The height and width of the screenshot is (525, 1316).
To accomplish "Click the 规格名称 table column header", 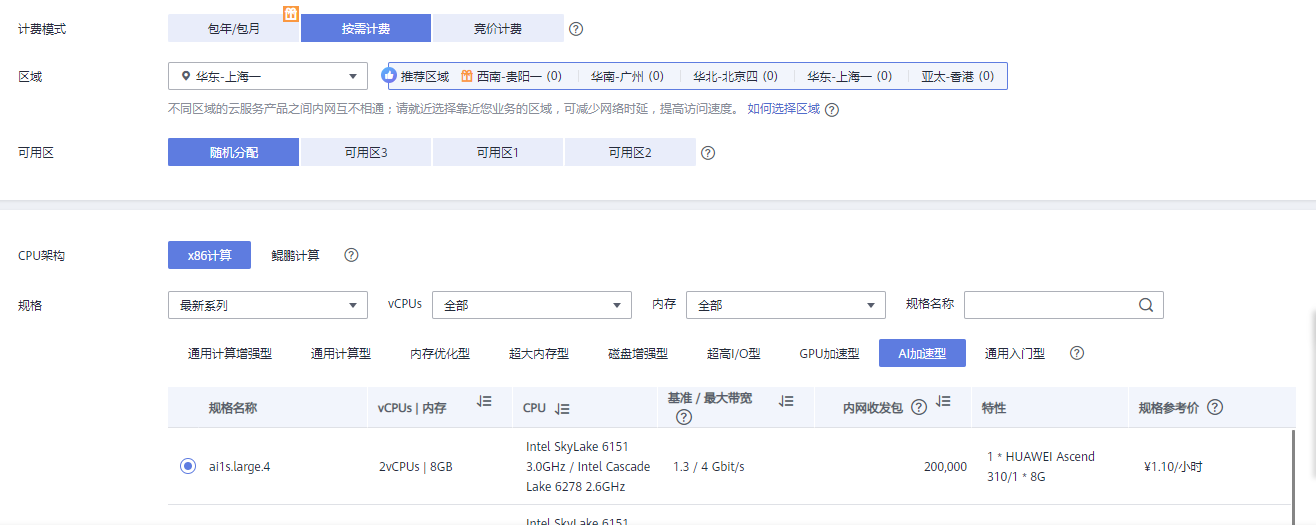I will [x=233, y=408].
